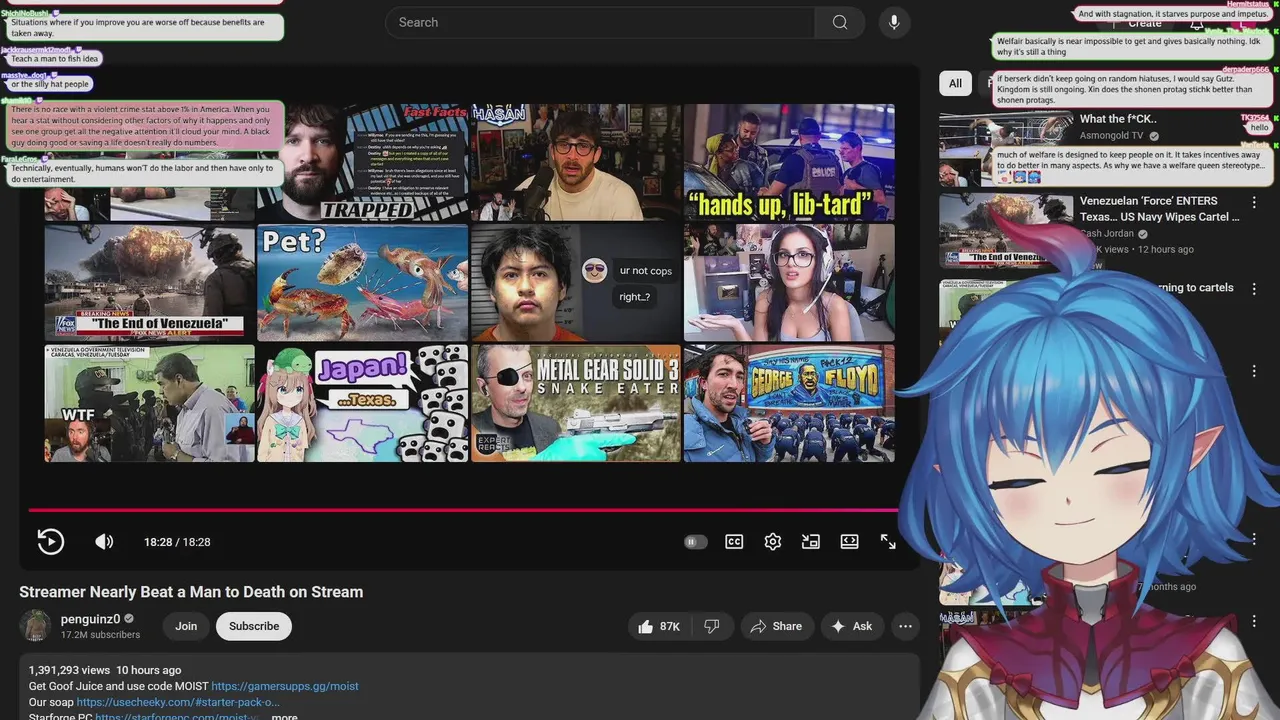This screenshot has height=720, width=1280.
Task: Open the HASAN end-screen video thumbnail
Action: (576, 163)
